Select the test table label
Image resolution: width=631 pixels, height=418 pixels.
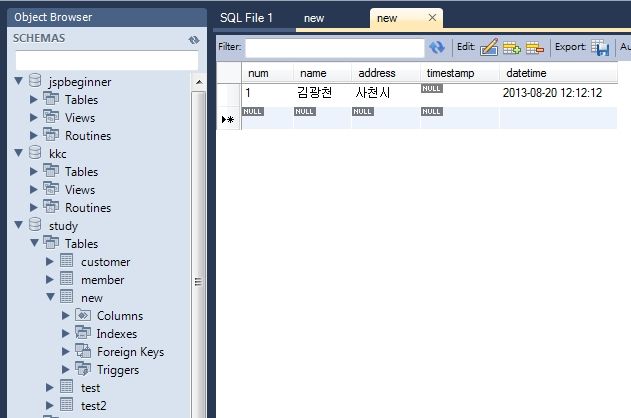[x=91, y=388]
